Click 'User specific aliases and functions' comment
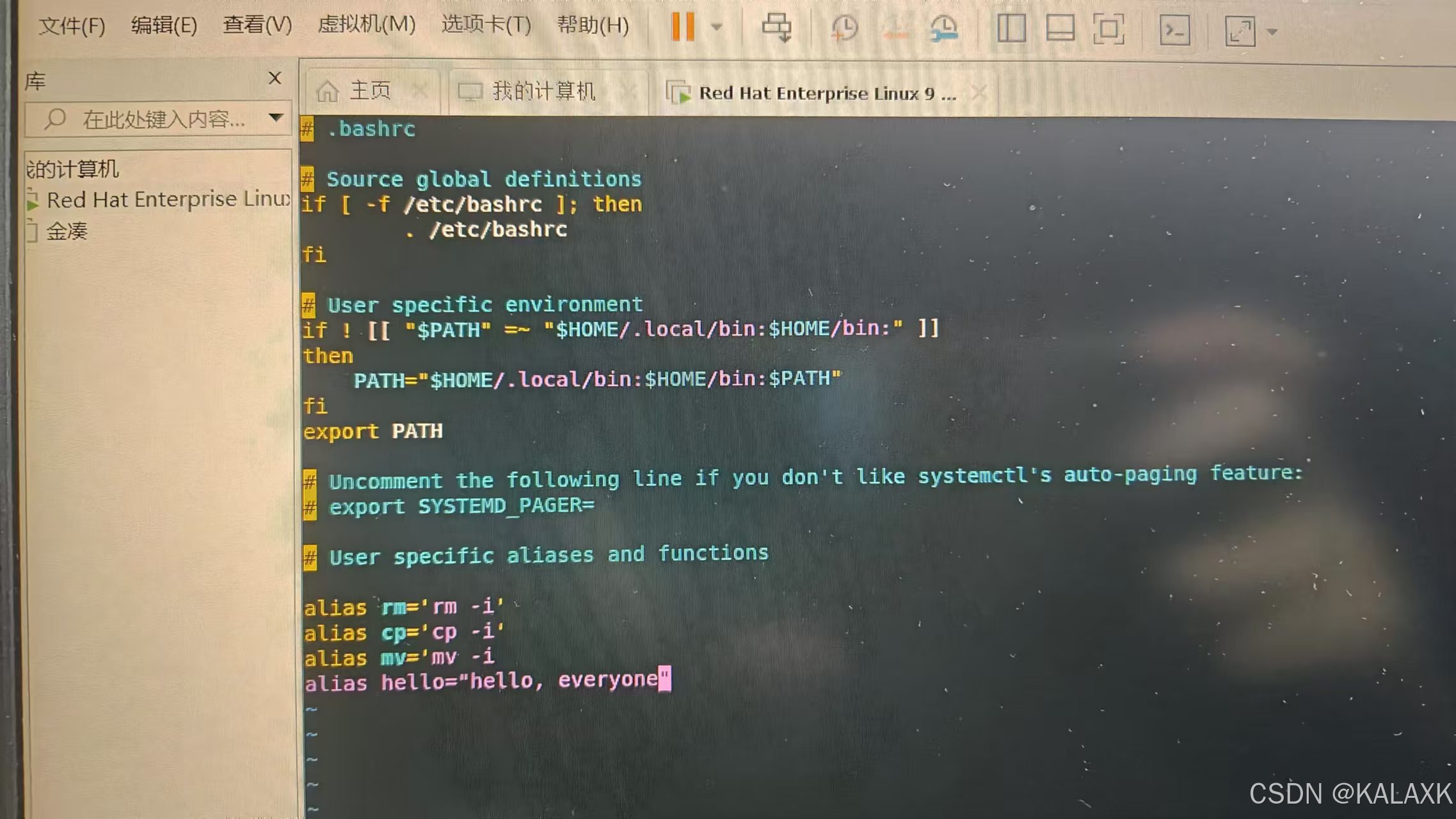The width and height of the screenshot is (1456, 819). (x=536, y=555)
